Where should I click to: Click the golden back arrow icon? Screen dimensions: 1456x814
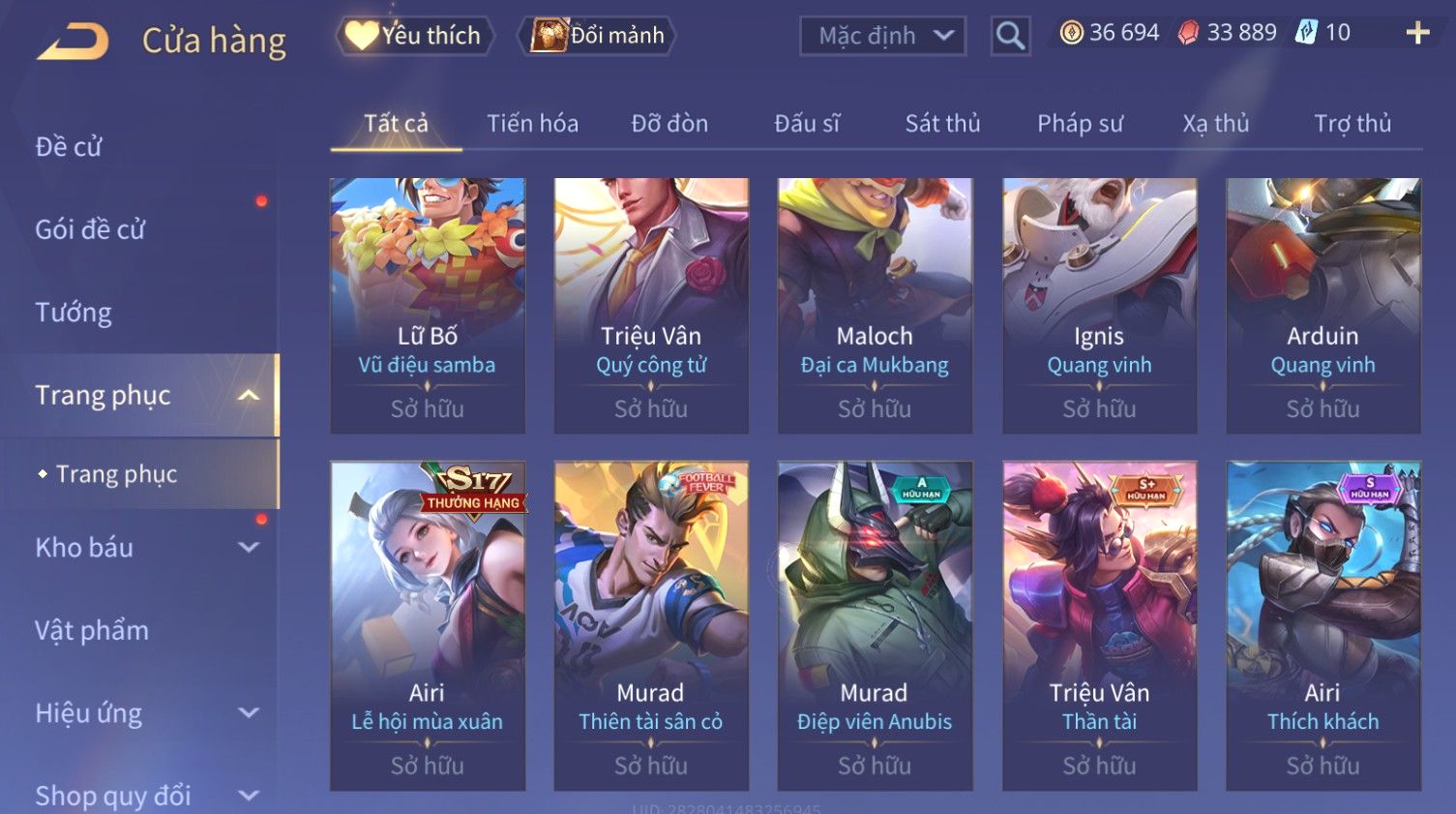click(x=73, y=42)
